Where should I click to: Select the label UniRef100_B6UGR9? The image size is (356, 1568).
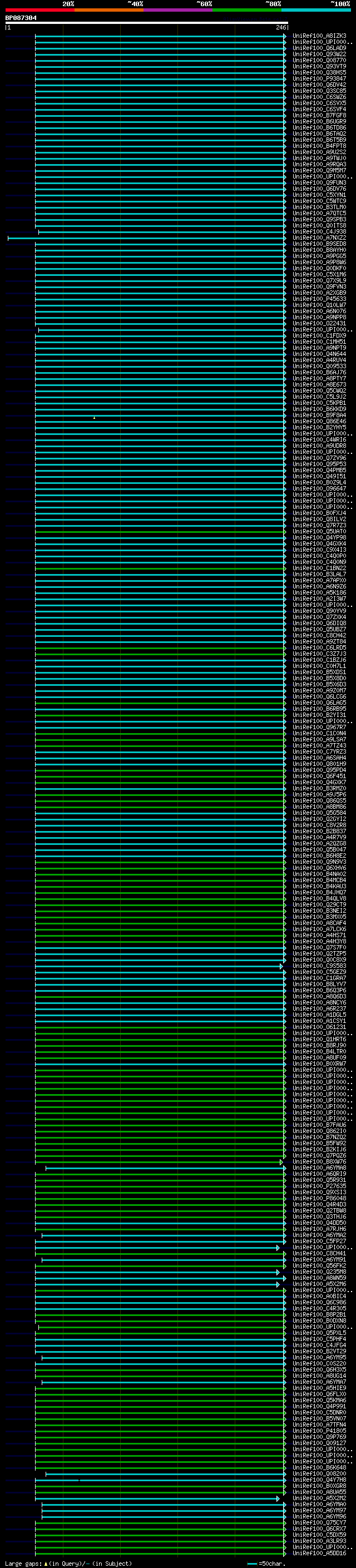click(319, 122)
